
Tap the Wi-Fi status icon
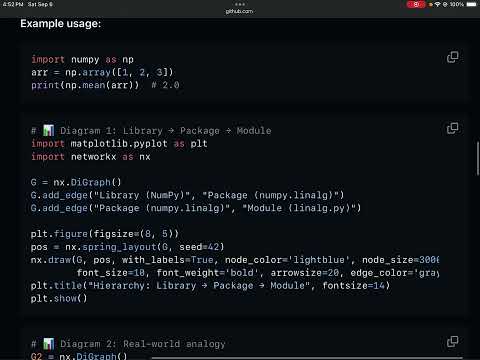click(437, 4)
